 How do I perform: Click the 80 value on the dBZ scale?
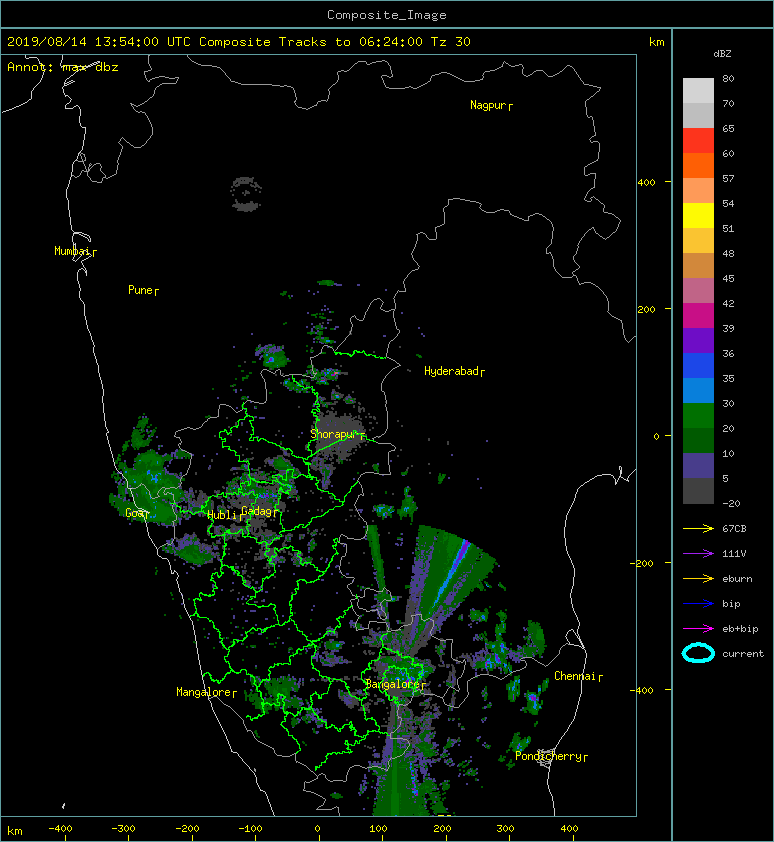click(728, 78)
